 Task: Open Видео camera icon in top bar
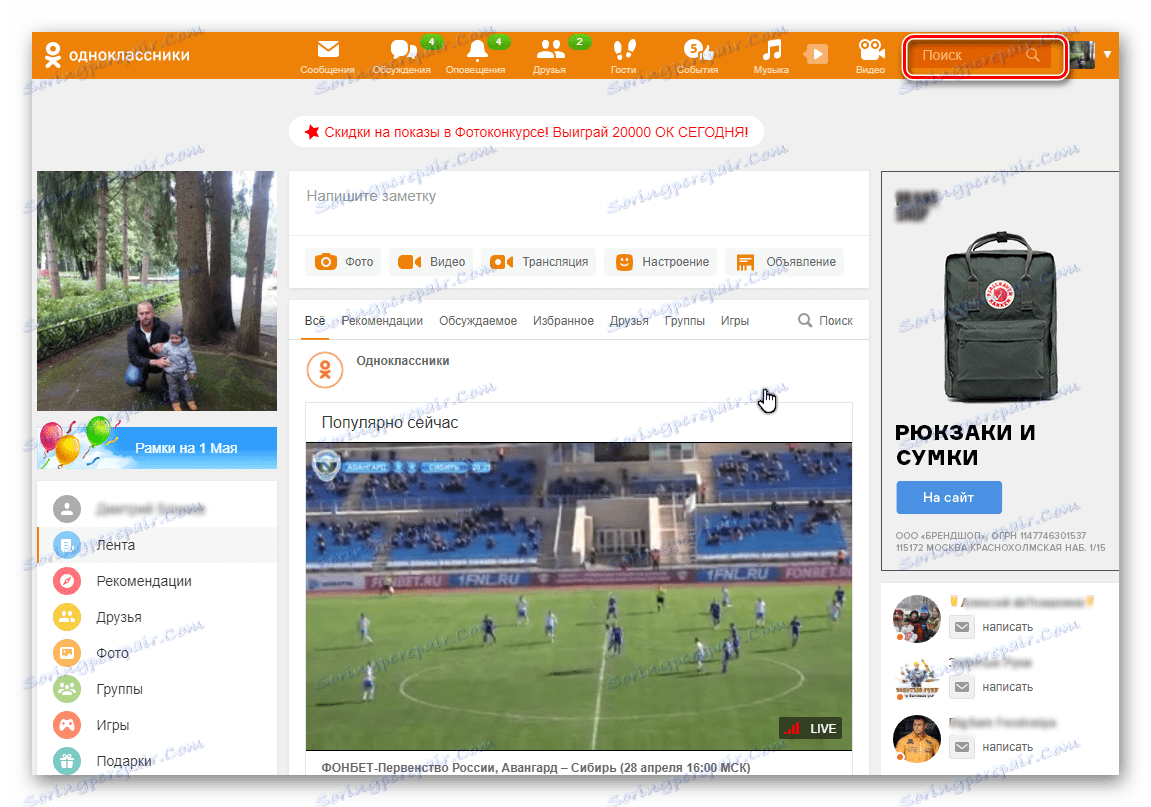tap(871, 50)
